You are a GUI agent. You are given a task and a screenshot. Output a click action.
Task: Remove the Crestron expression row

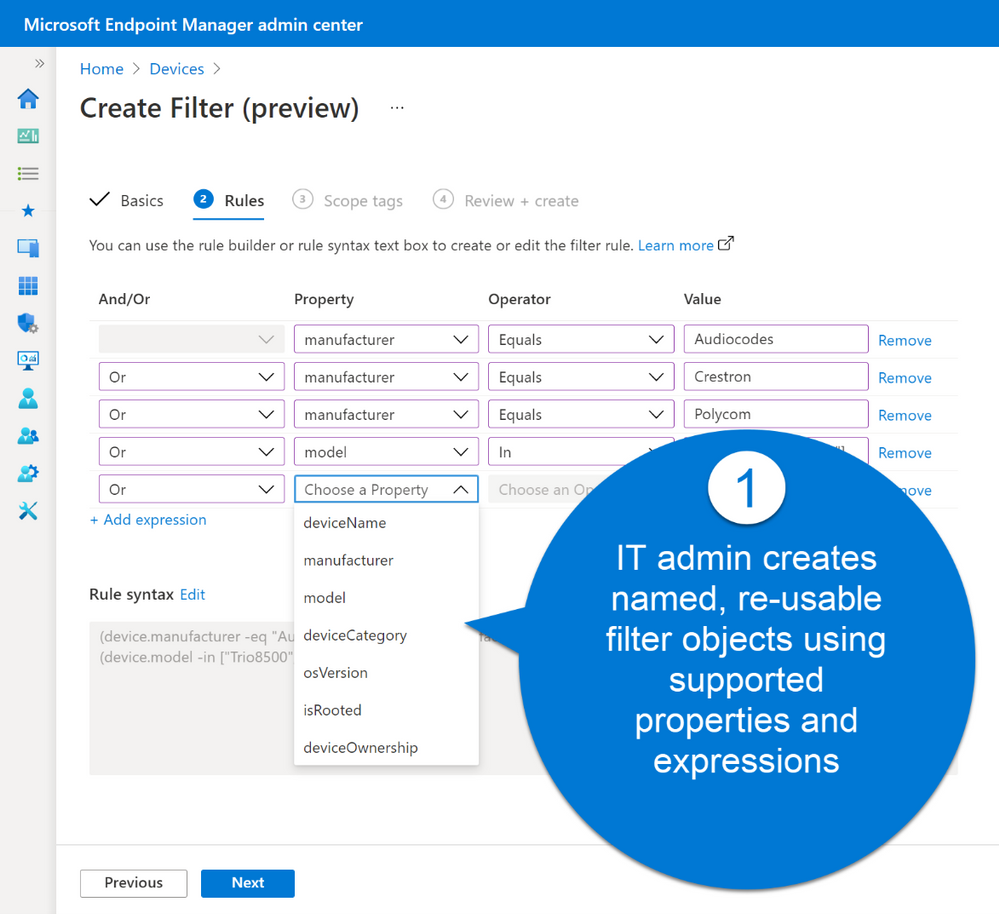click(905, 378)
